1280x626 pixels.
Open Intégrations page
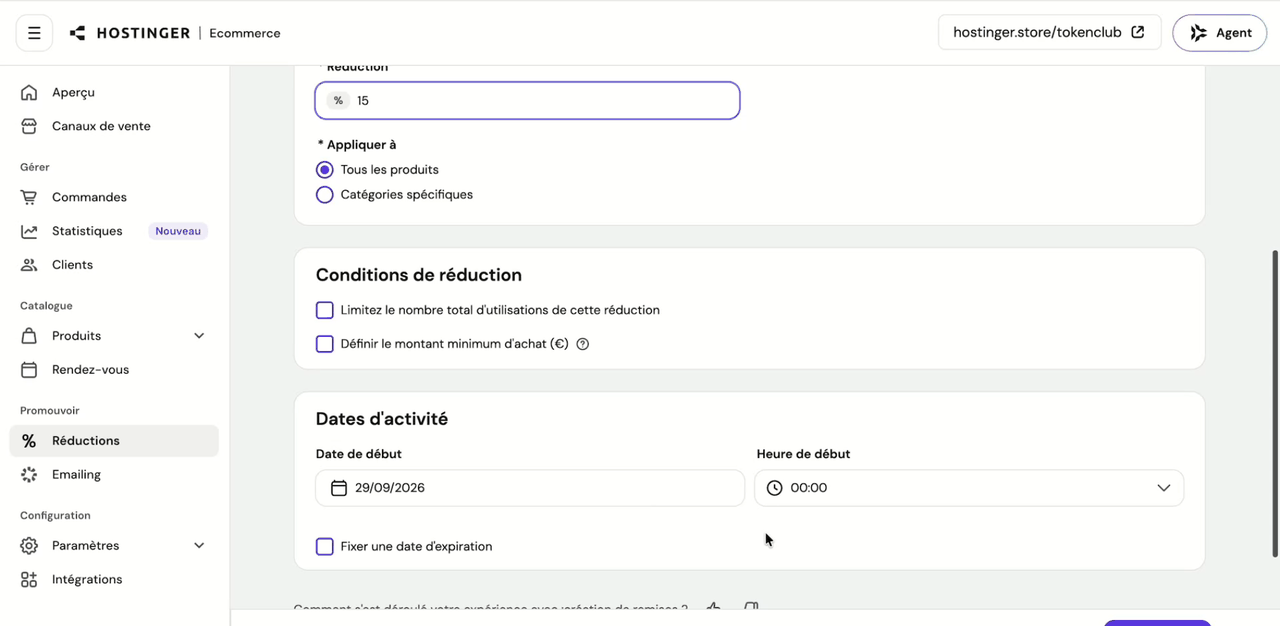114,580
